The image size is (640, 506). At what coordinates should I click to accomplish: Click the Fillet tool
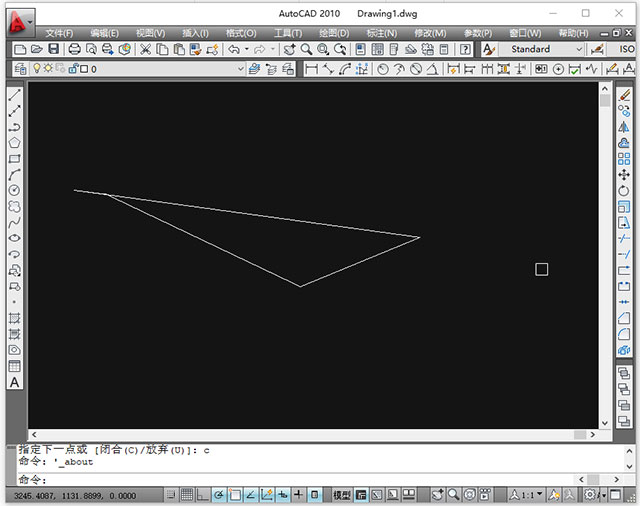point(624,334)
